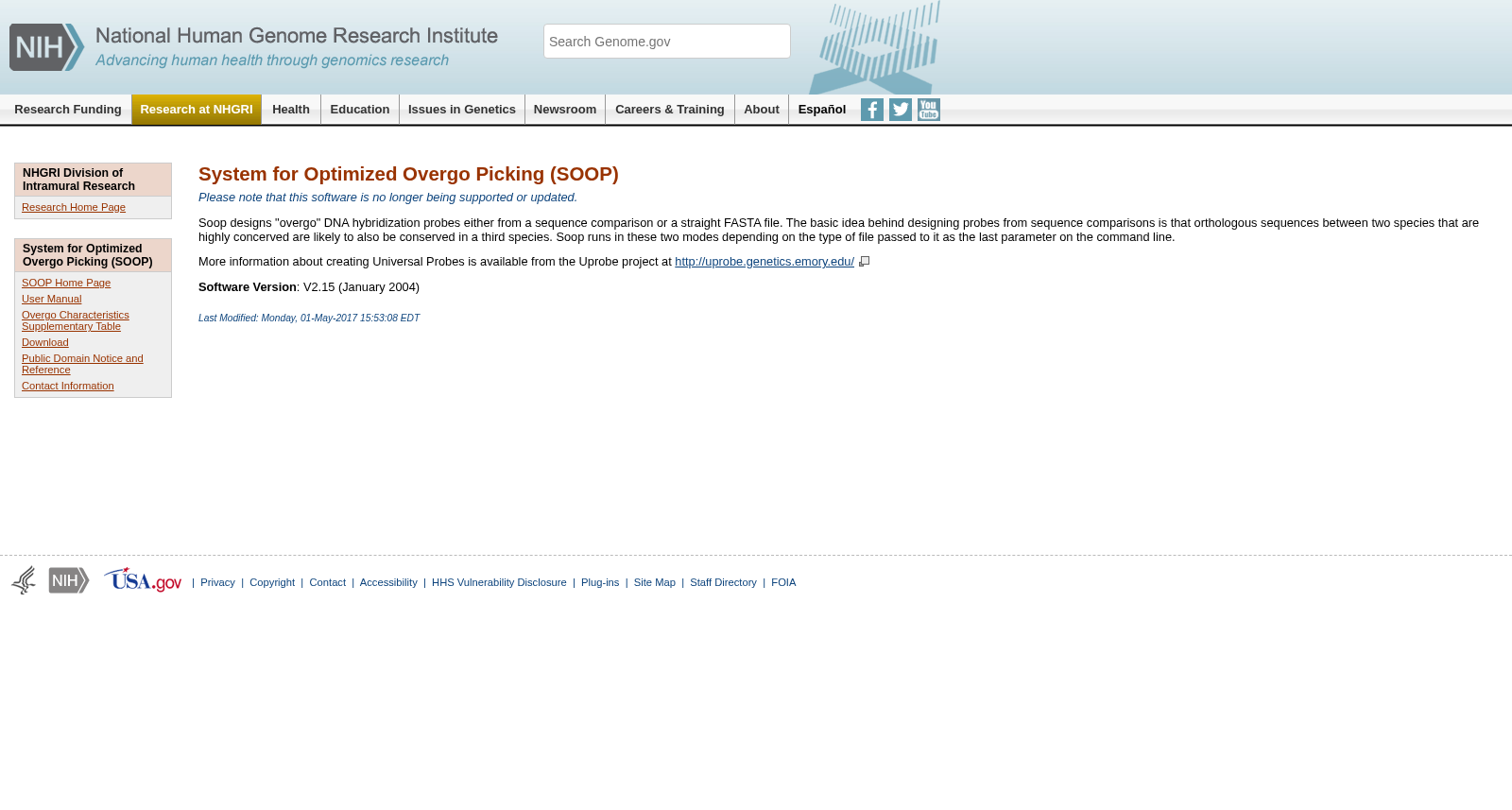
Task: Open Public Domain Notice and Reference
Action: (82, 364)
